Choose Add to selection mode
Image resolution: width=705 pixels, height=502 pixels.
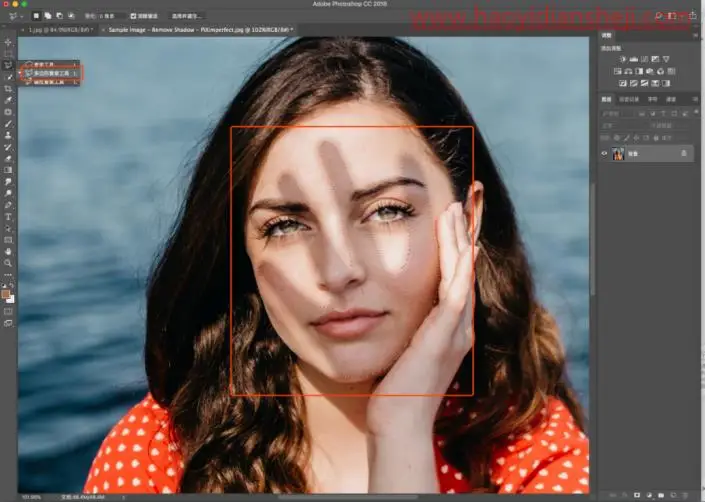coord(48,16)
